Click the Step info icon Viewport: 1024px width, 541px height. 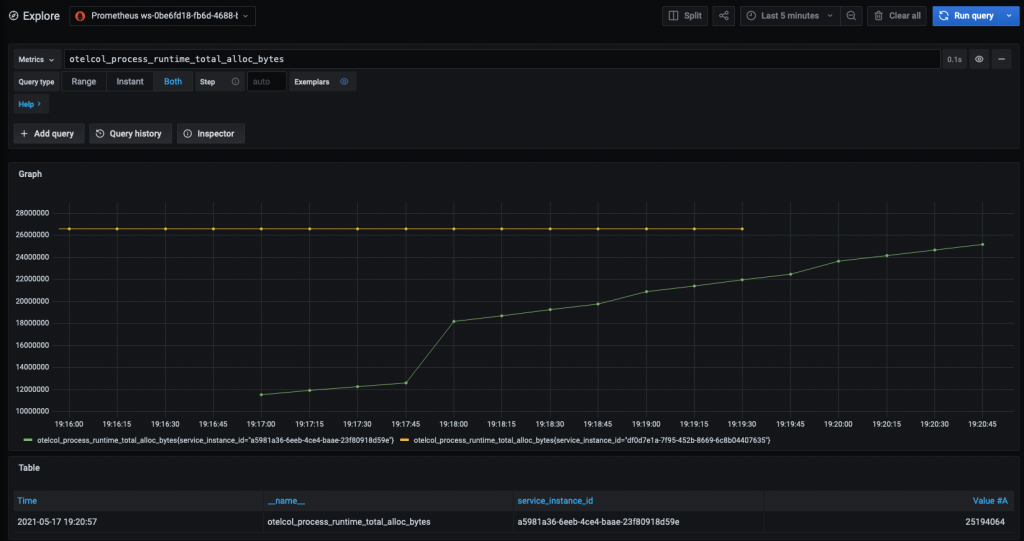tap(235, 82)
